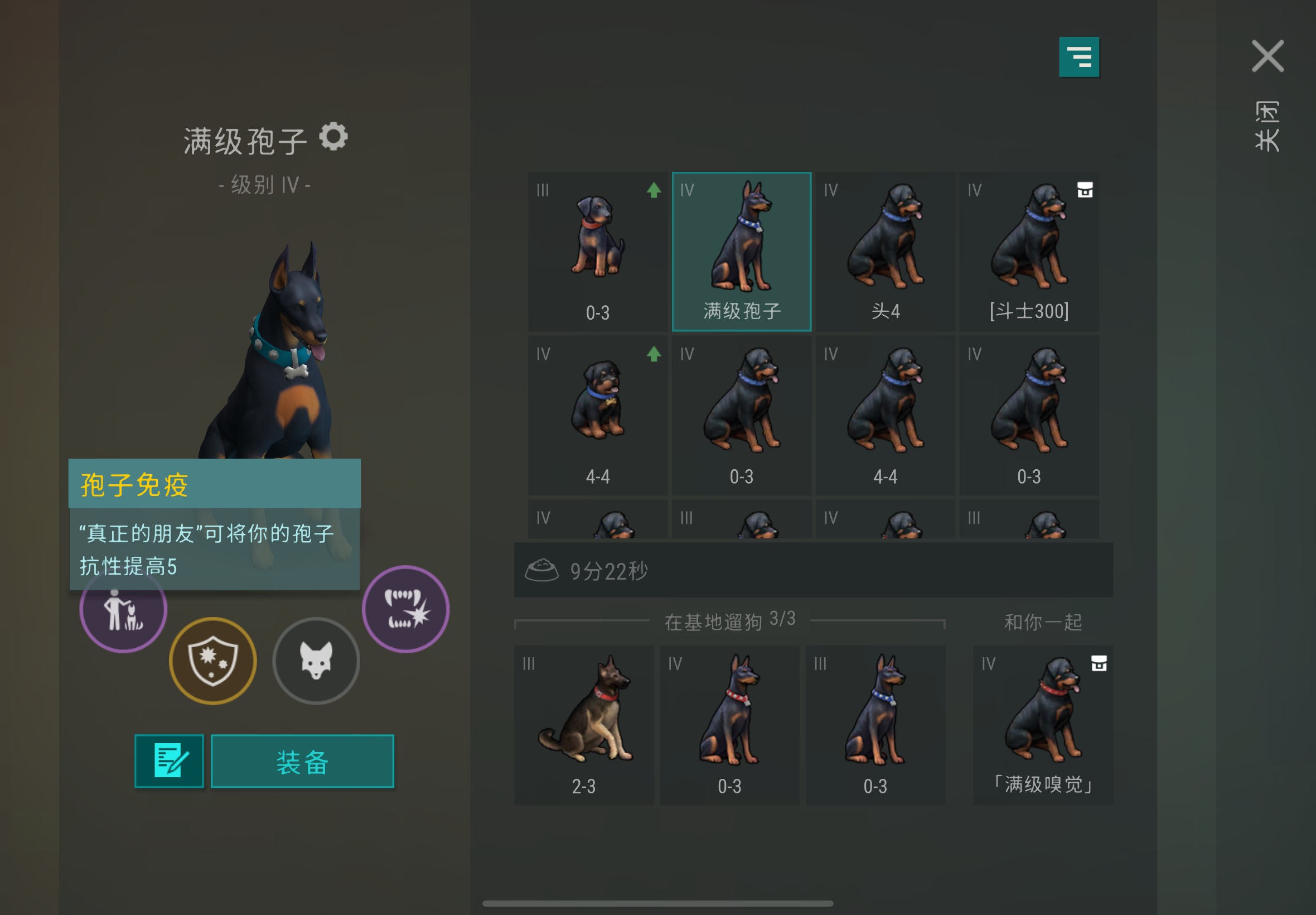
Task: Click the edit note icon button
Action: [x=170, y=761]
